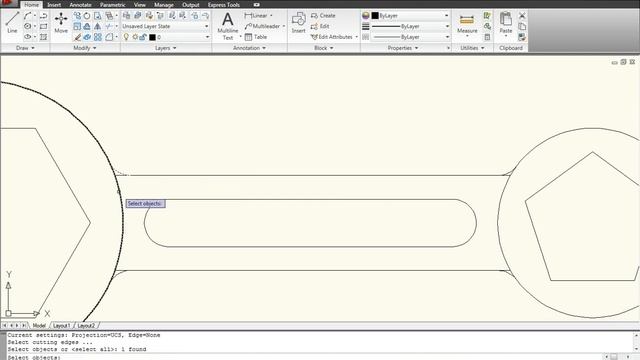
Task: Open the Multileader dropdown arrow
Action: 283,26
